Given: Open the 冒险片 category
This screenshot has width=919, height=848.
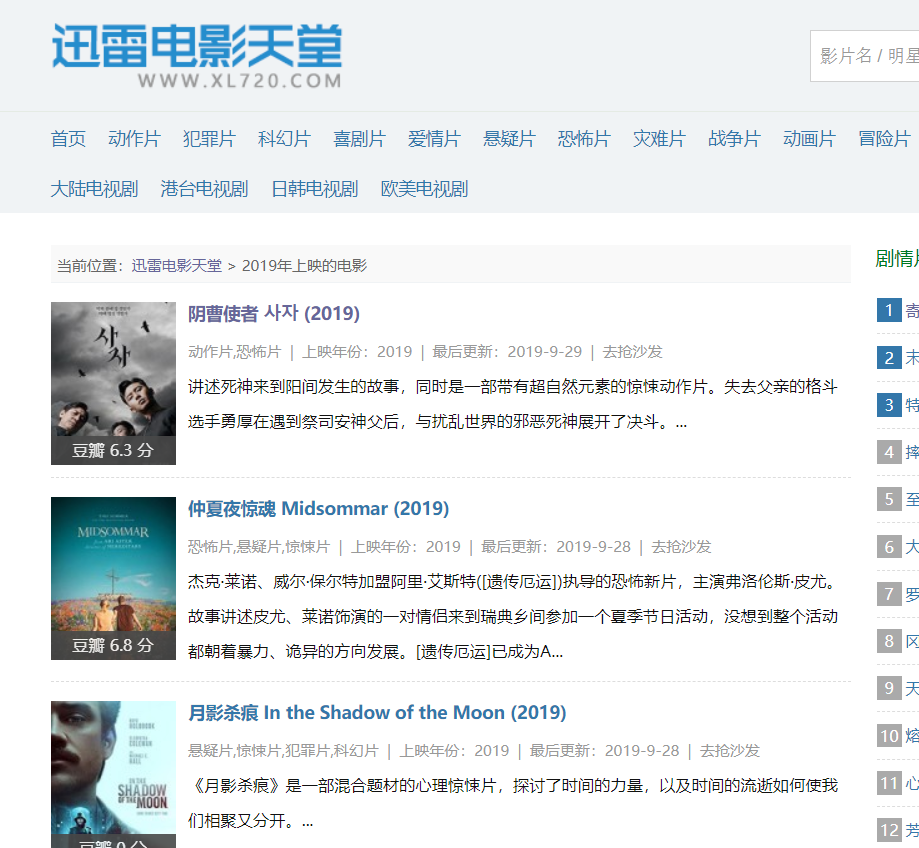Looking at the screenshot, I should (x=884, y=139).
